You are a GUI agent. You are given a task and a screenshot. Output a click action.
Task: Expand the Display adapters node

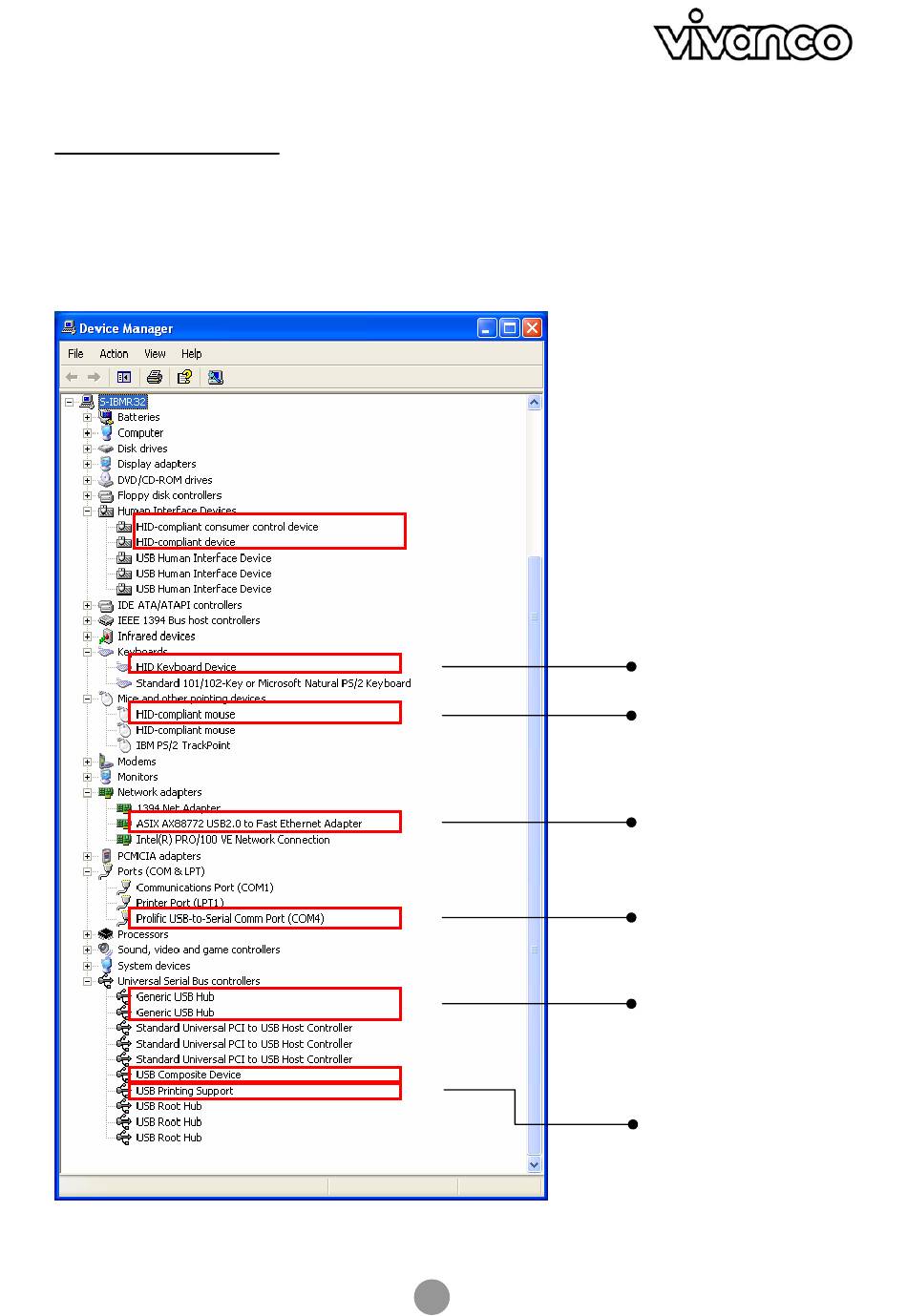pos(87,464)
